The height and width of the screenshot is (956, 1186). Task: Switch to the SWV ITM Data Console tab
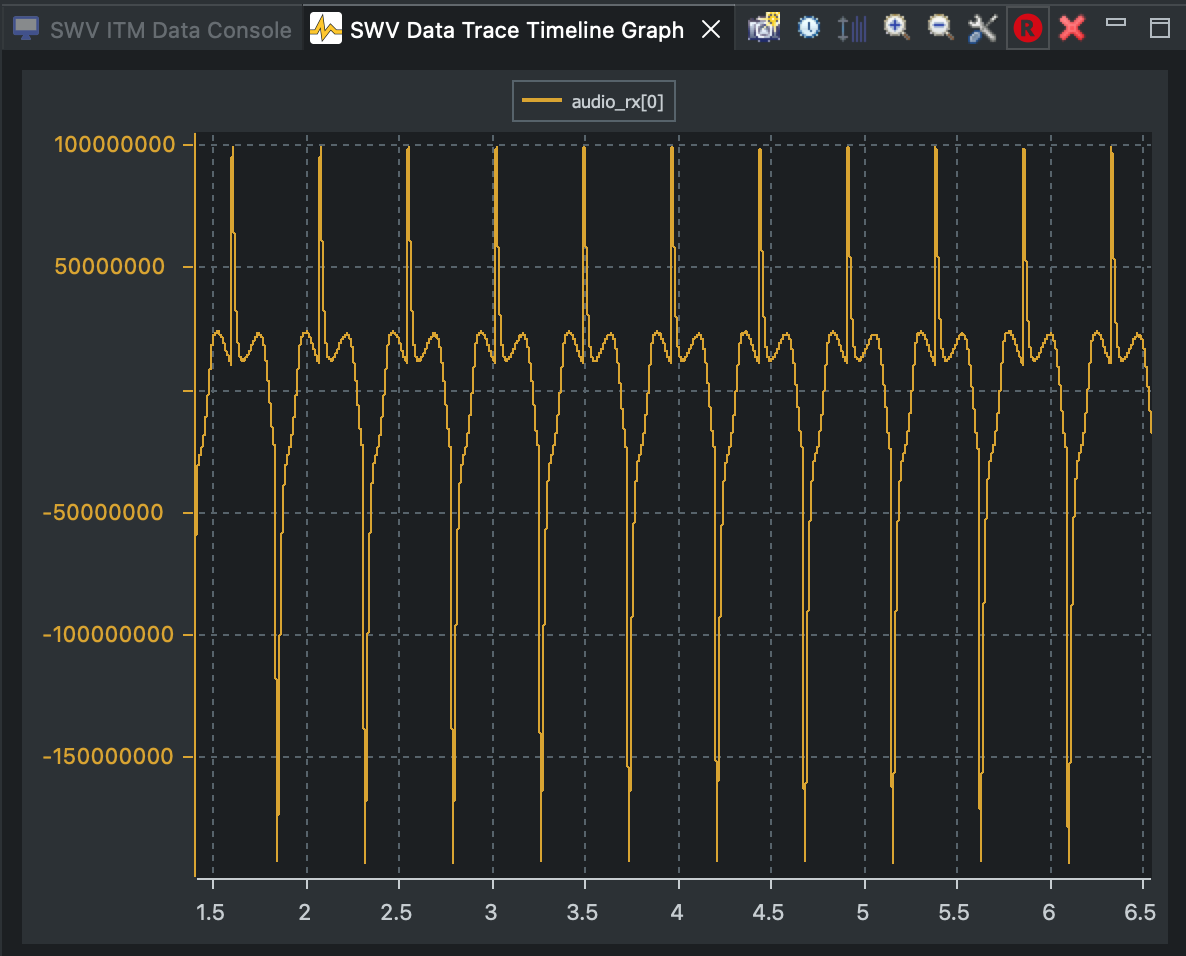(150, 29)
